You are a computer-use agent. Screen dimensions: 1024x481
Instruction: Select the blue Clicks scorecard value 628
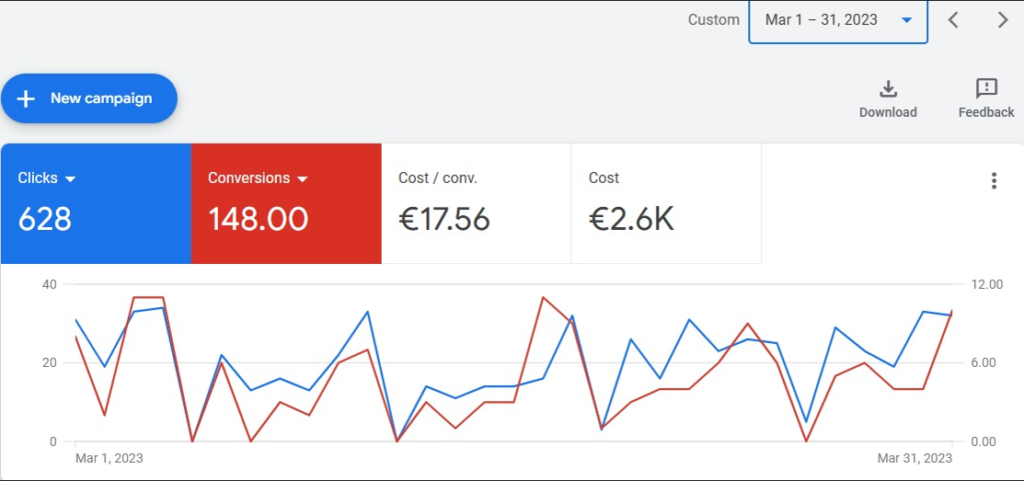click(x=45, y=219)
